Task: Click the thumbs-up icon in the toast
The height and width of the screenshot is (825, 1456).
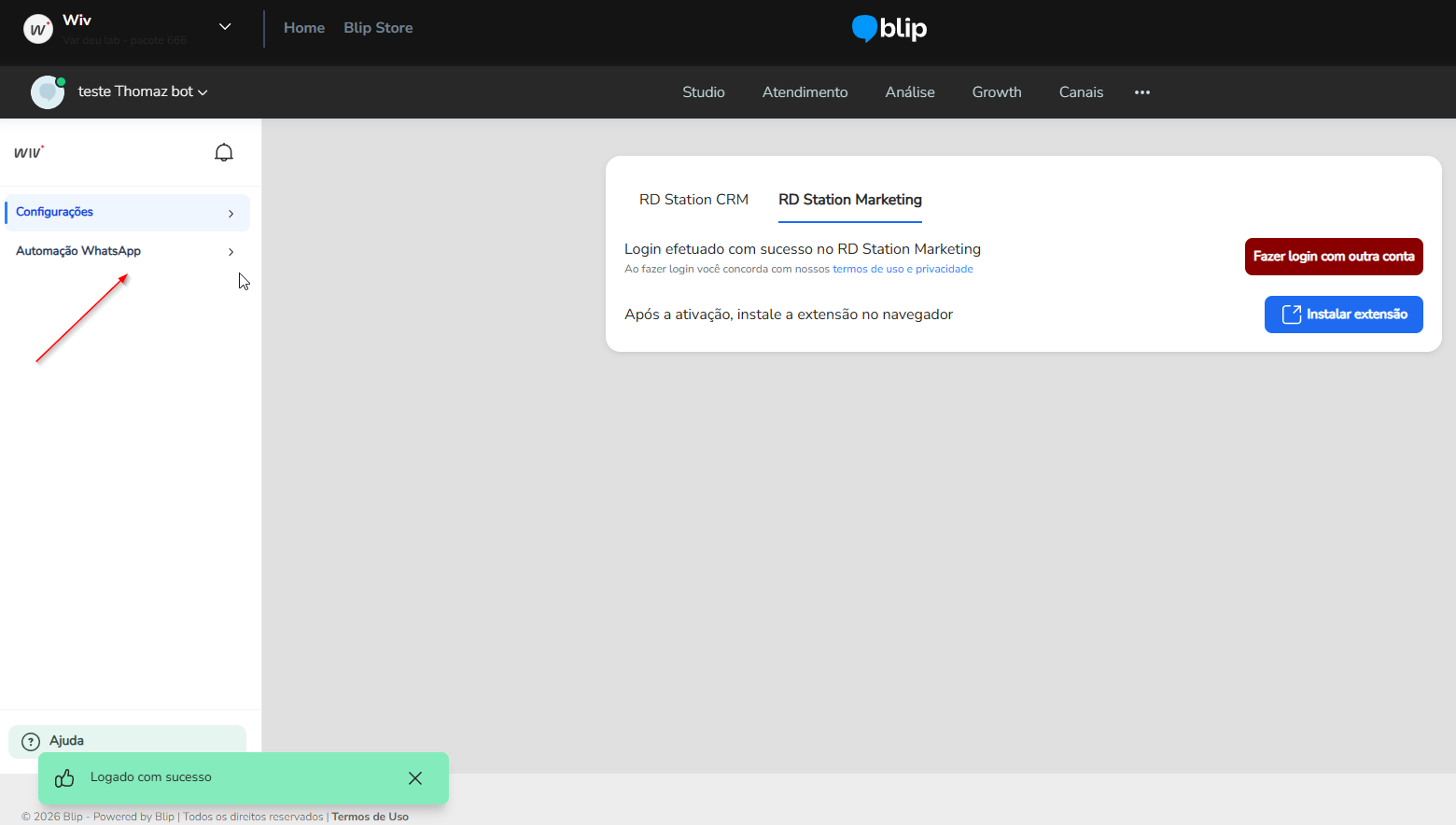Action: (64, 778)
